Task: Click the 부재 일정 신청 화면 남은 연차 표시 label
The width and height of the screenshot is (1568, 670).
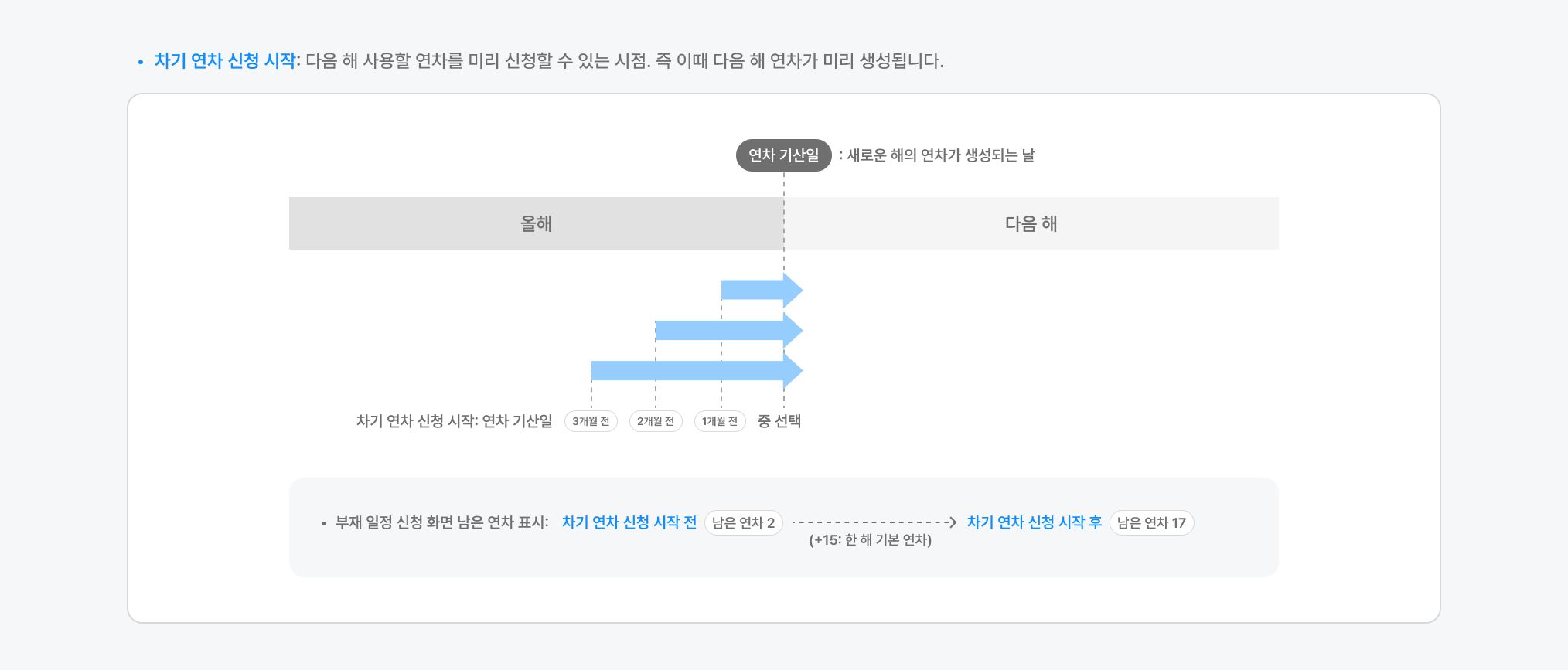Action: point(441,522)
